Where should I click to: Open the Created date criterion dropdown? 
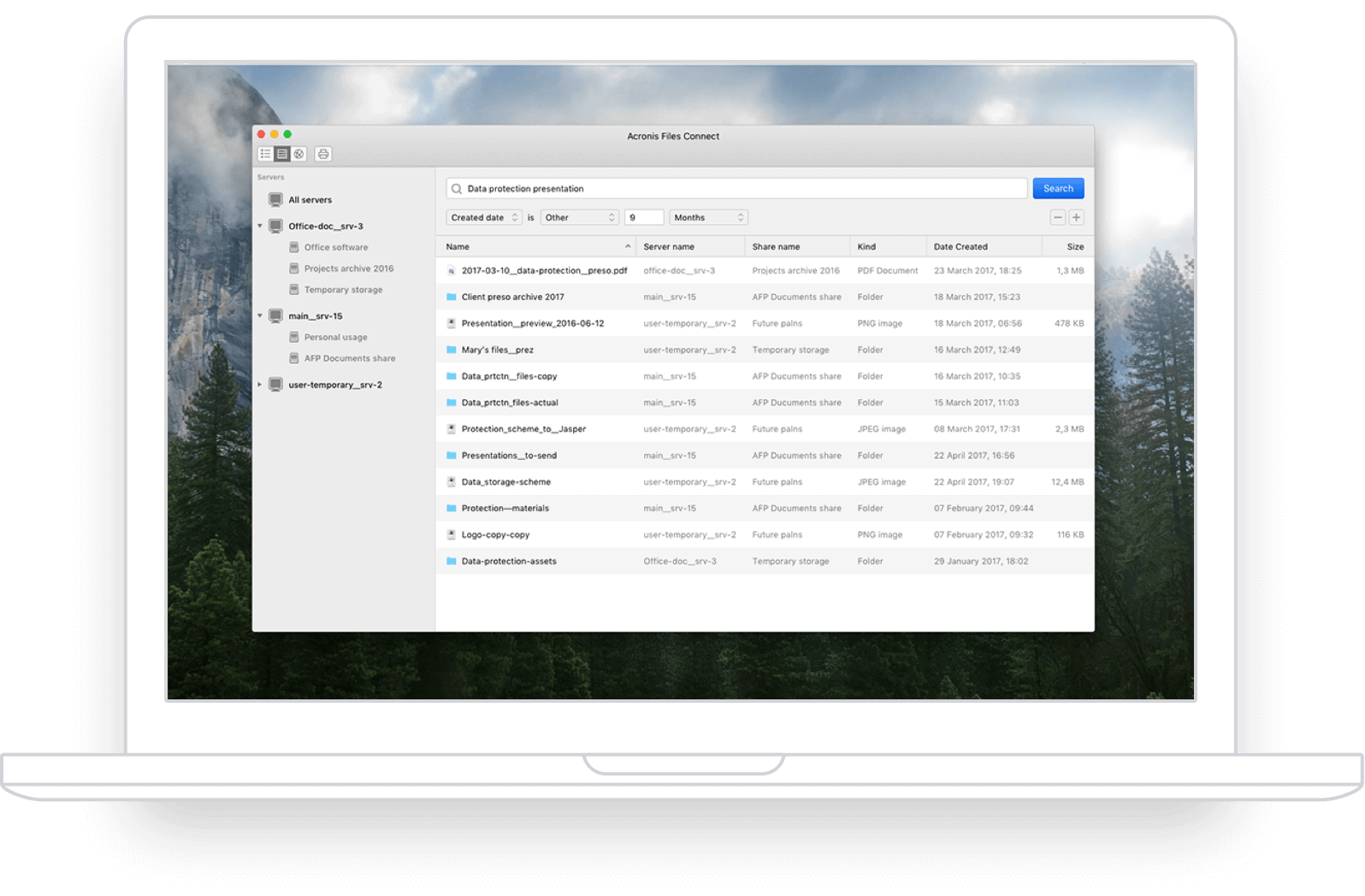(484, 217)
